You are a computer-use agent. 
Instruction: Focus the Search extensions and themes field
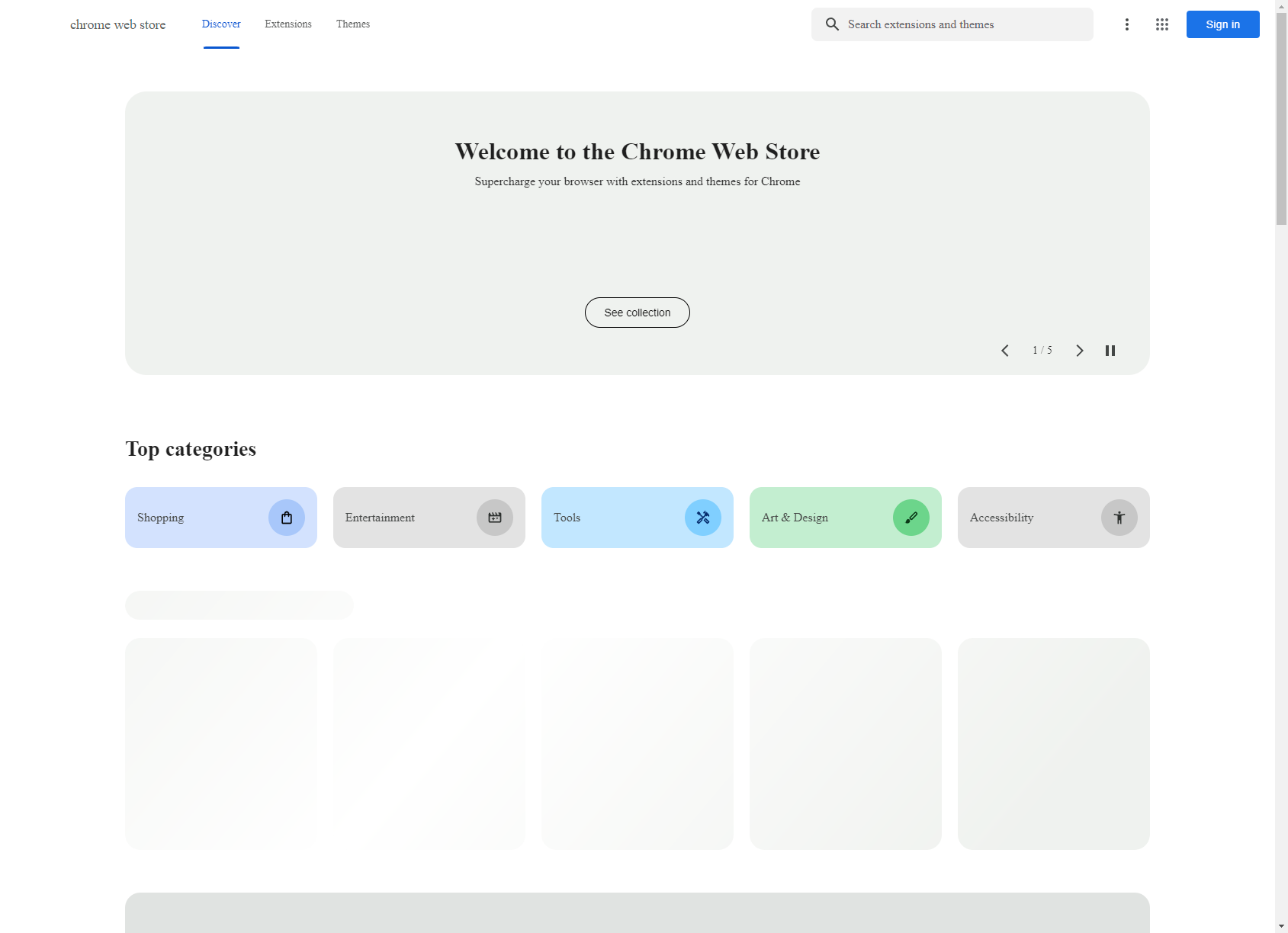point(952,24)
